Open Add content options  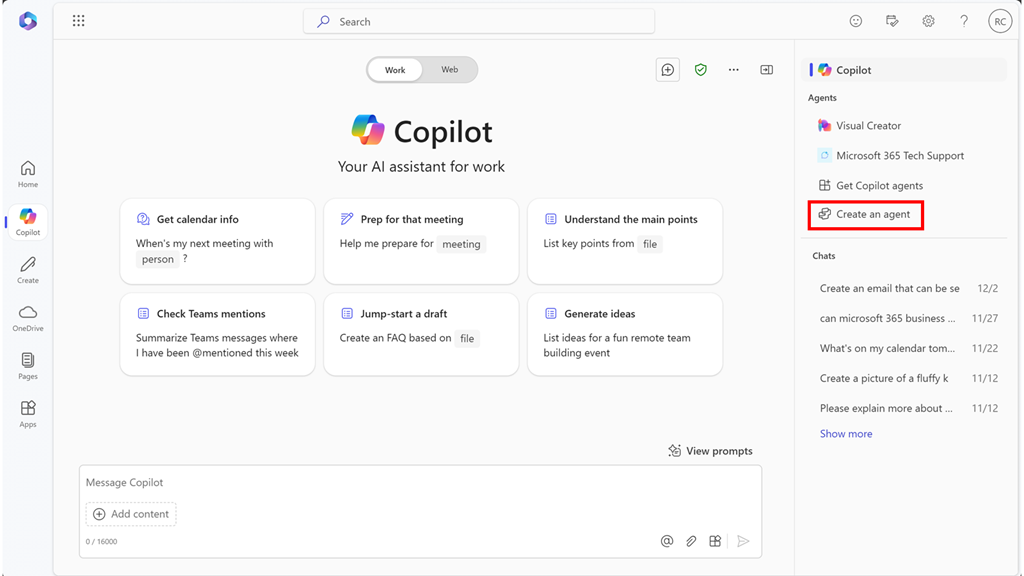[131, 514]
